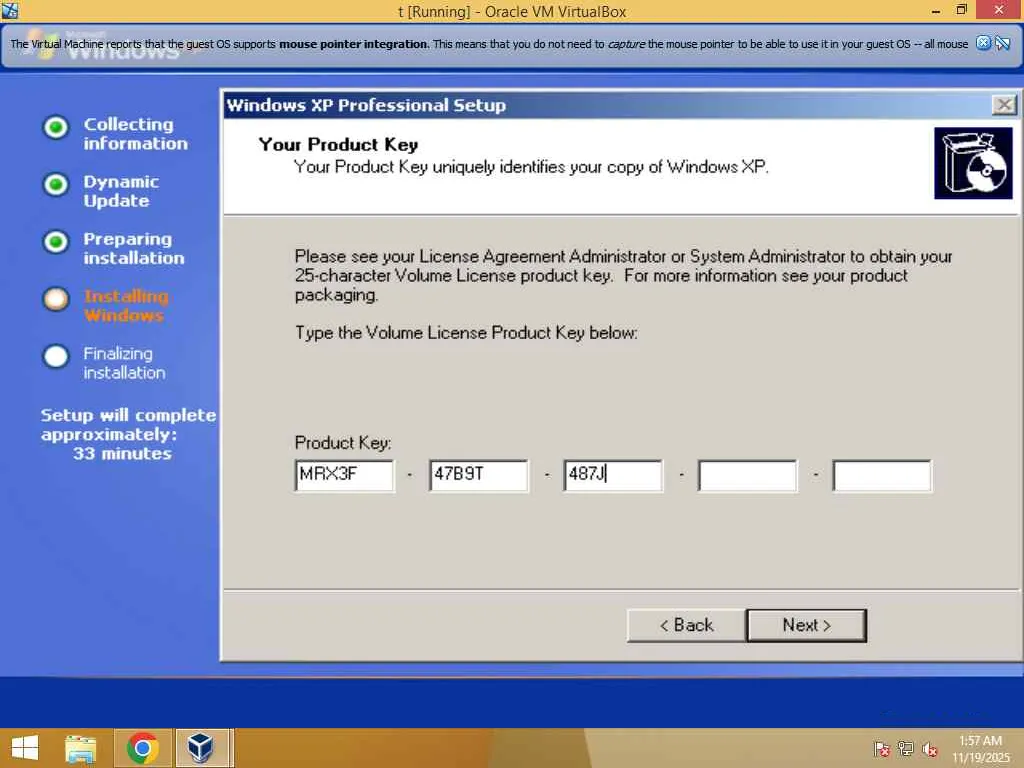Open the clock showing 1:57 AM
This screenshot has height=768, width=1024.
[x=980, y=749]
